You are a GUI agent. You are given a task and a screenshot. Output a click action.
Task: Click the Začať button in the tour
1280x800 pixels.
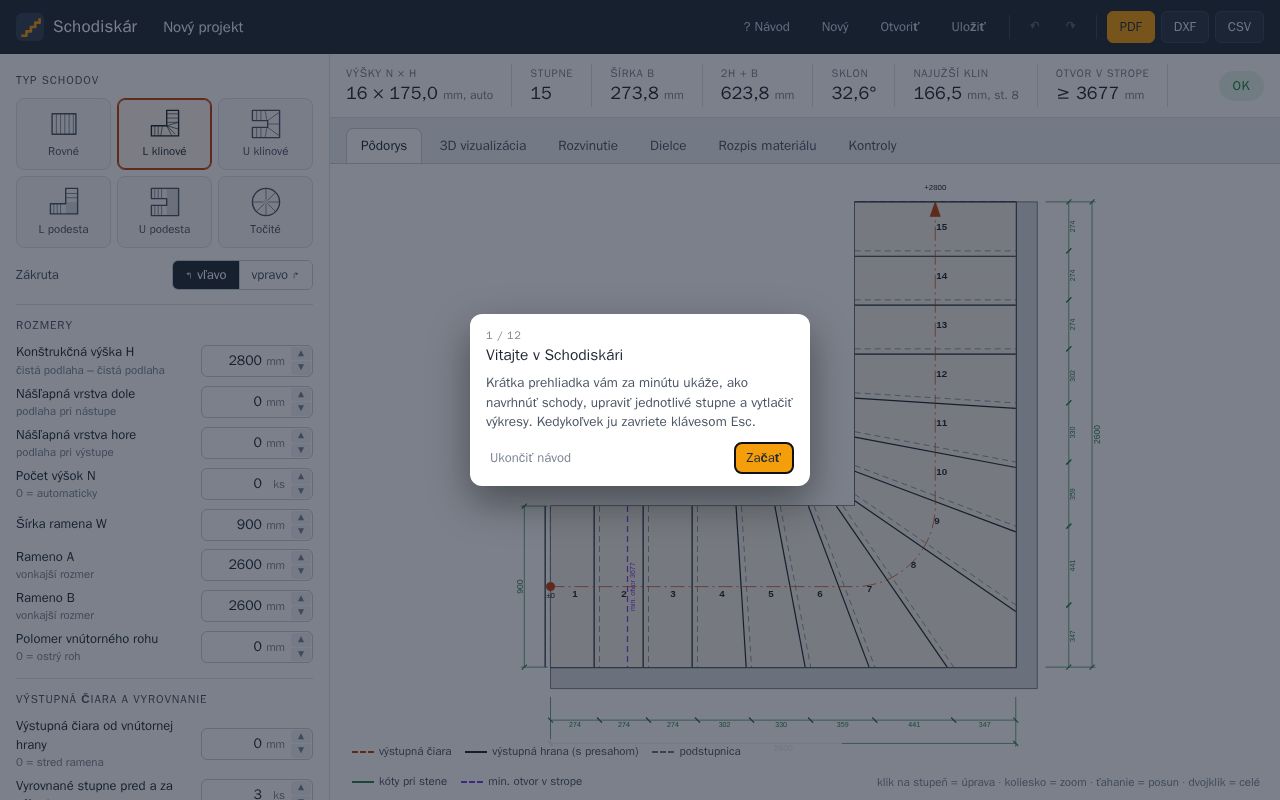764,458
